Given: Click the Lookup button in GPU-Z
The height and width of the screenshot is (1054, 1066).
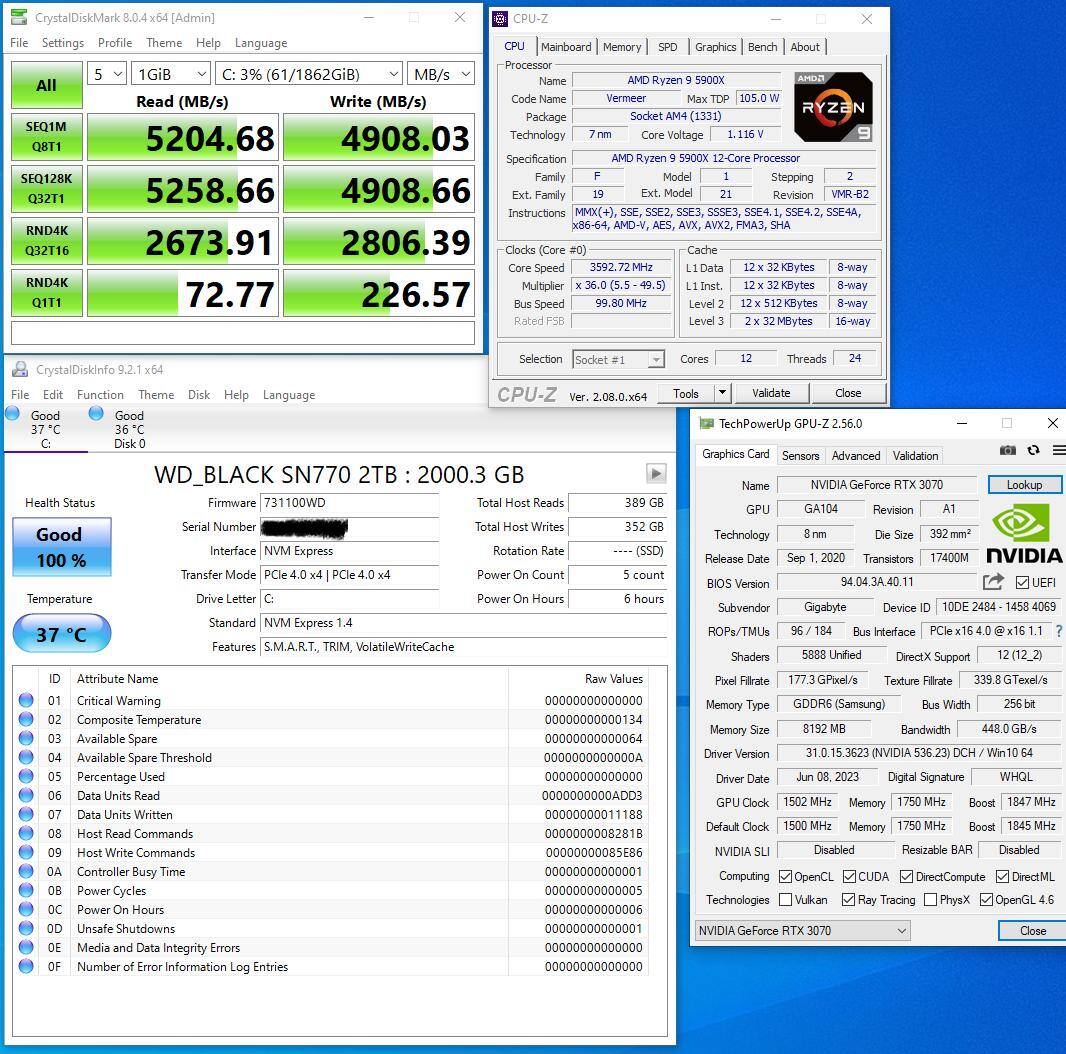Looking at the screenshot, I should click(x=1024, y=485).
